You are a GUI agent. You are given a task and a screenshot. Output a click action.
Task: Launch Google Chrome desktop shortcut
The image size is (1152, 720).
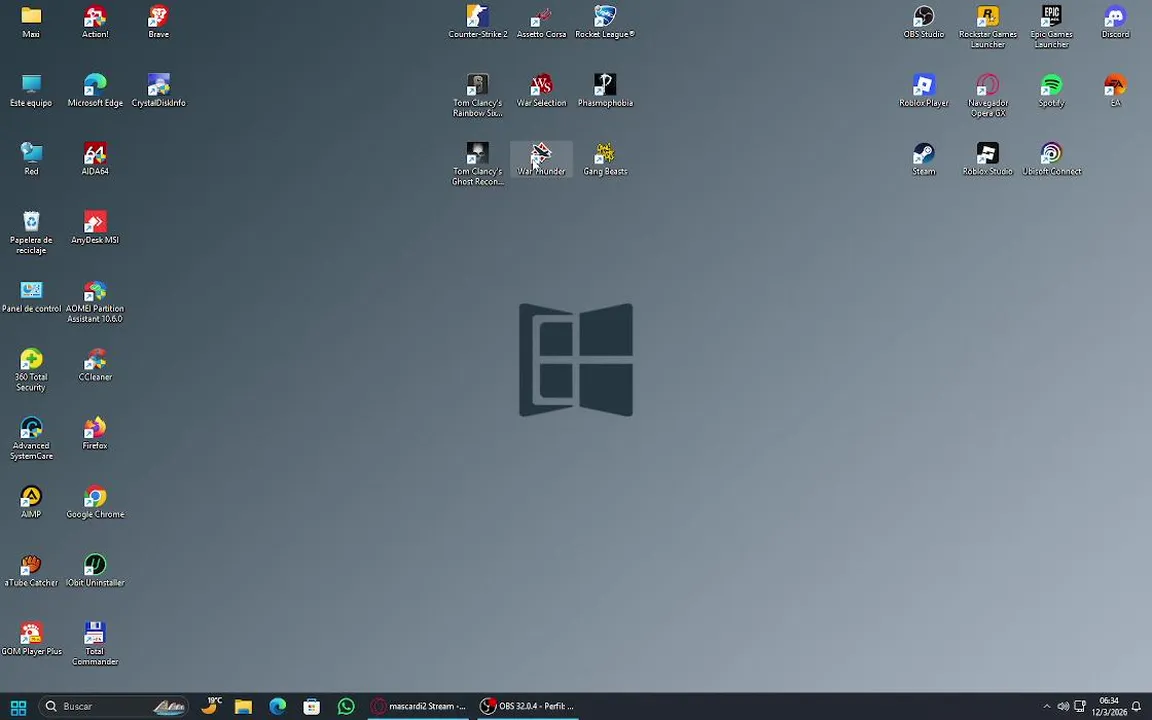(95, 502)
